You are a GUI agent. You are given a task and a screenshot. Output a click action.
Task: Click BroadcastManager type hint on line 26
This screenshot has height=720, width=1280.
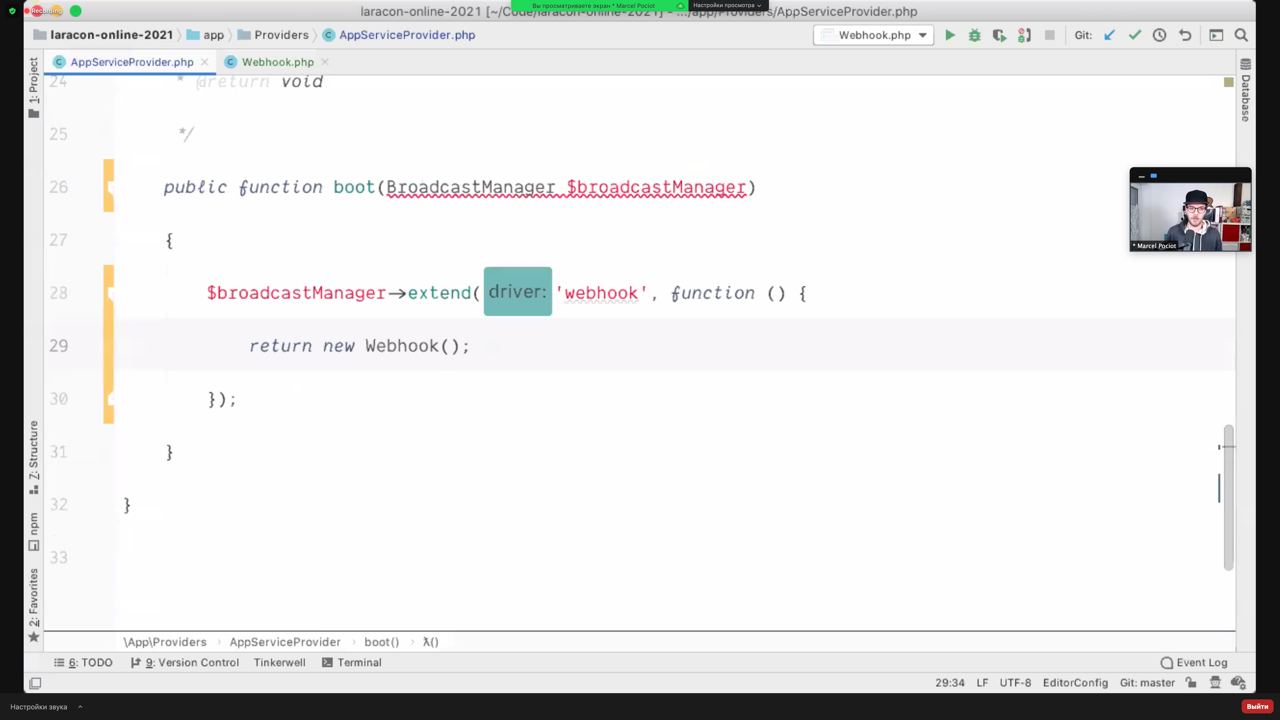click(x=471, y=187)
